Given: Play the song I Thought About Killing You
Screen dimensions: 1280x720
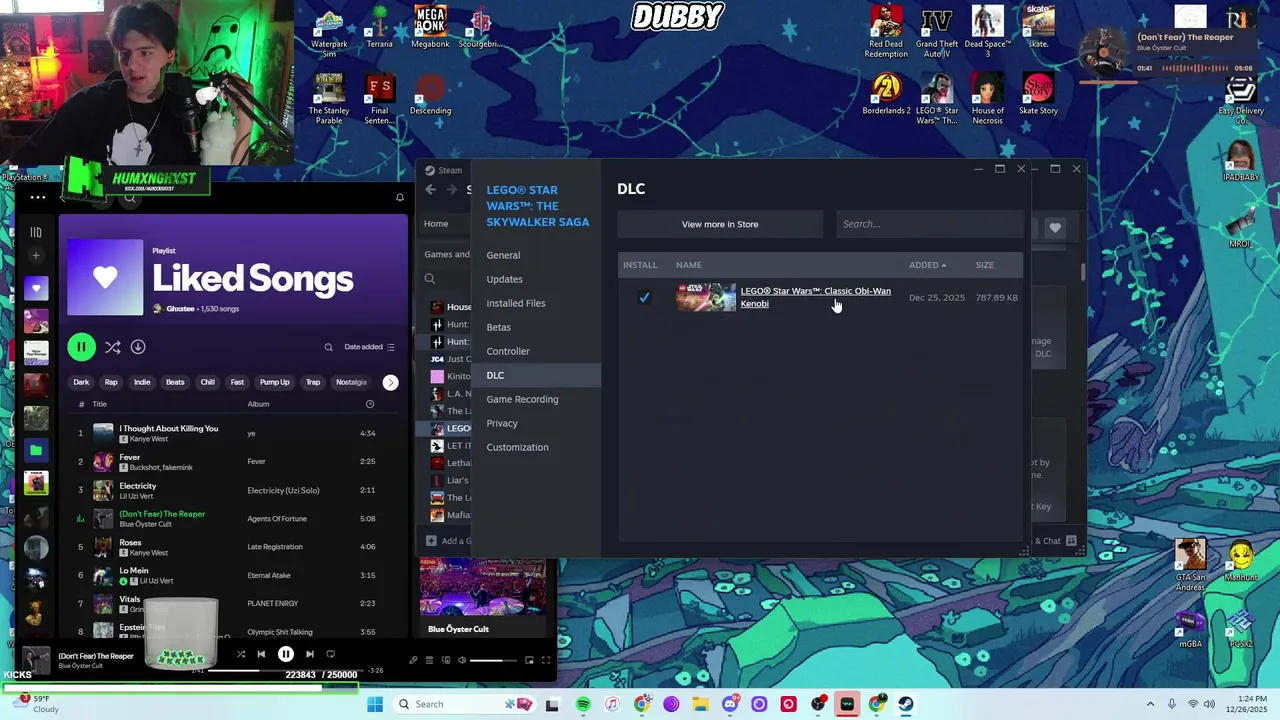Looking at the screenshot, I should tap(168, 428).
